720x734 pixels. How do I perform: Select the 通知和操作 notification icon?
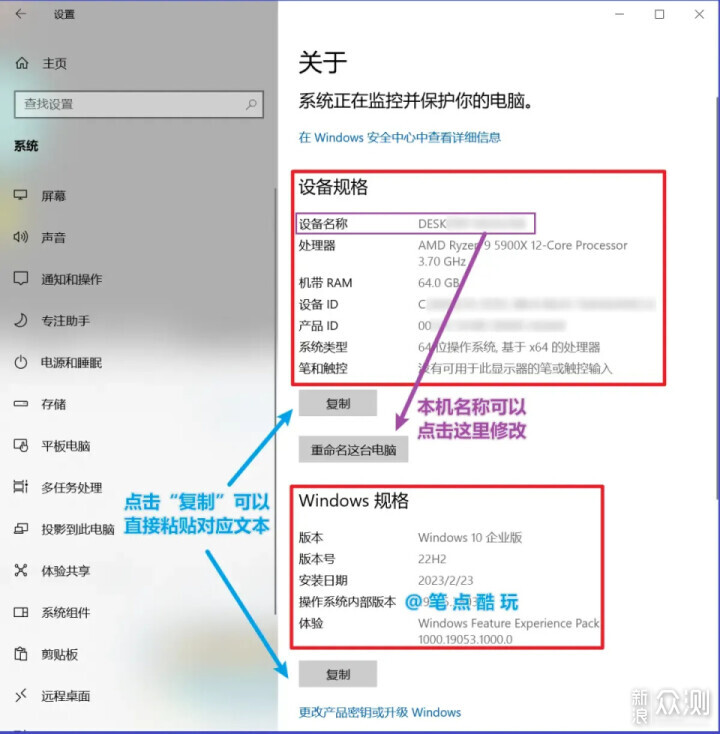click(21, 279)
